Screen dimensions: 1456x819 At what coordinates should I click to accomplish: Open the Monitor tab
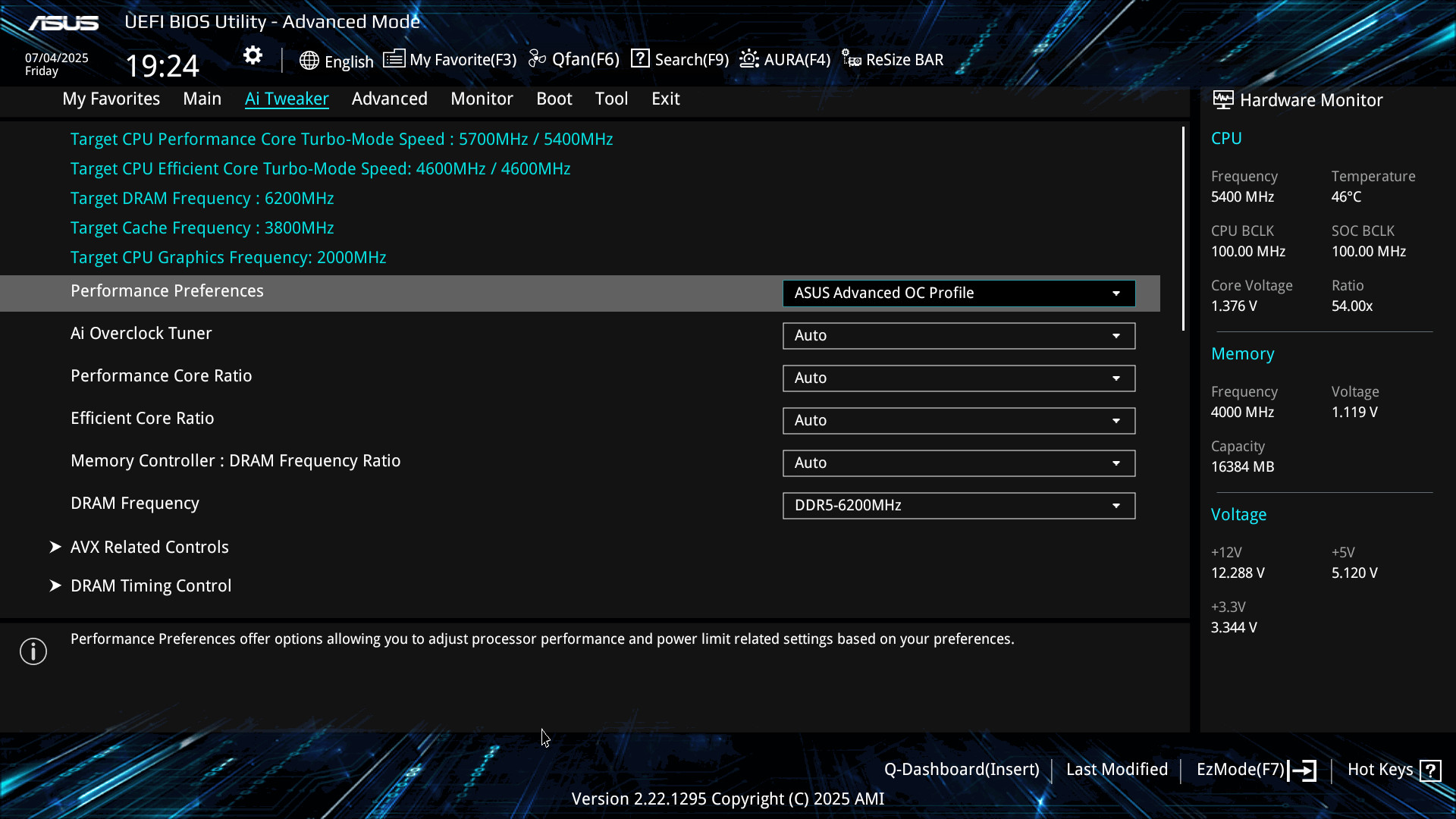482,99
